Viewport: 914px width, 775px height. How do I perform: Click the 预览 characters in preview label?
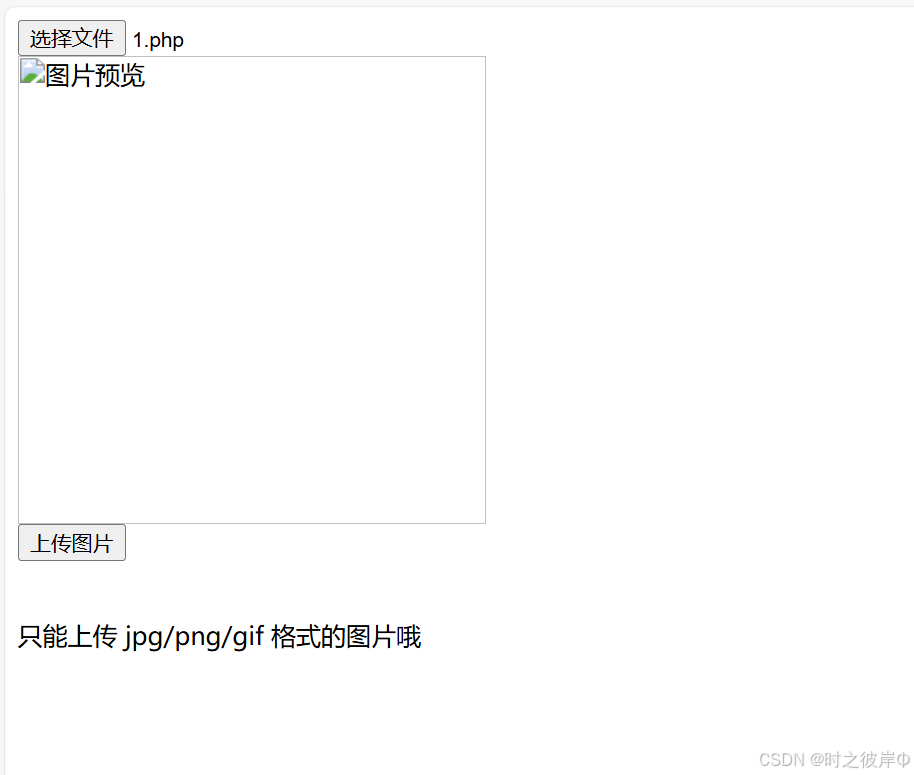coord(120,75)
